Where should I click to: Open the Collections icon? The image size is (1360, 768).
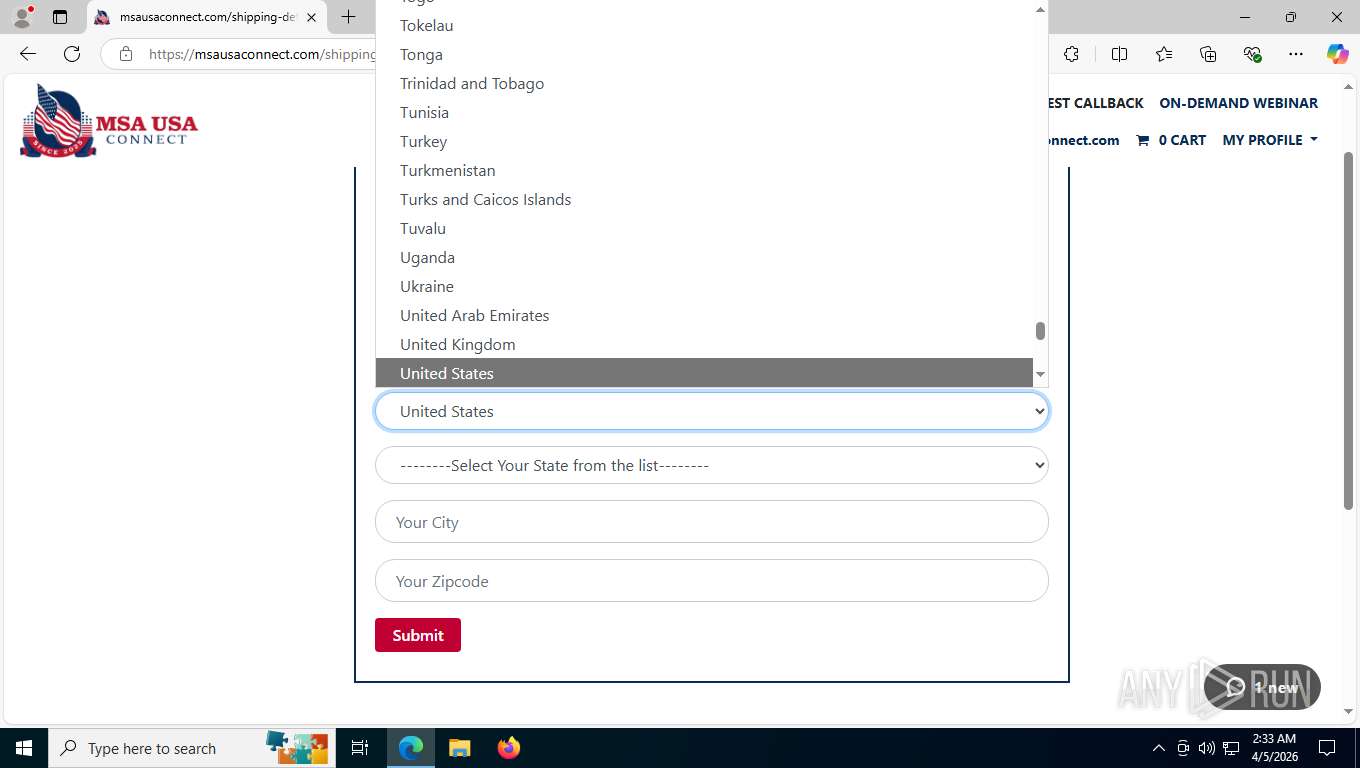(x=1208, y=54)
